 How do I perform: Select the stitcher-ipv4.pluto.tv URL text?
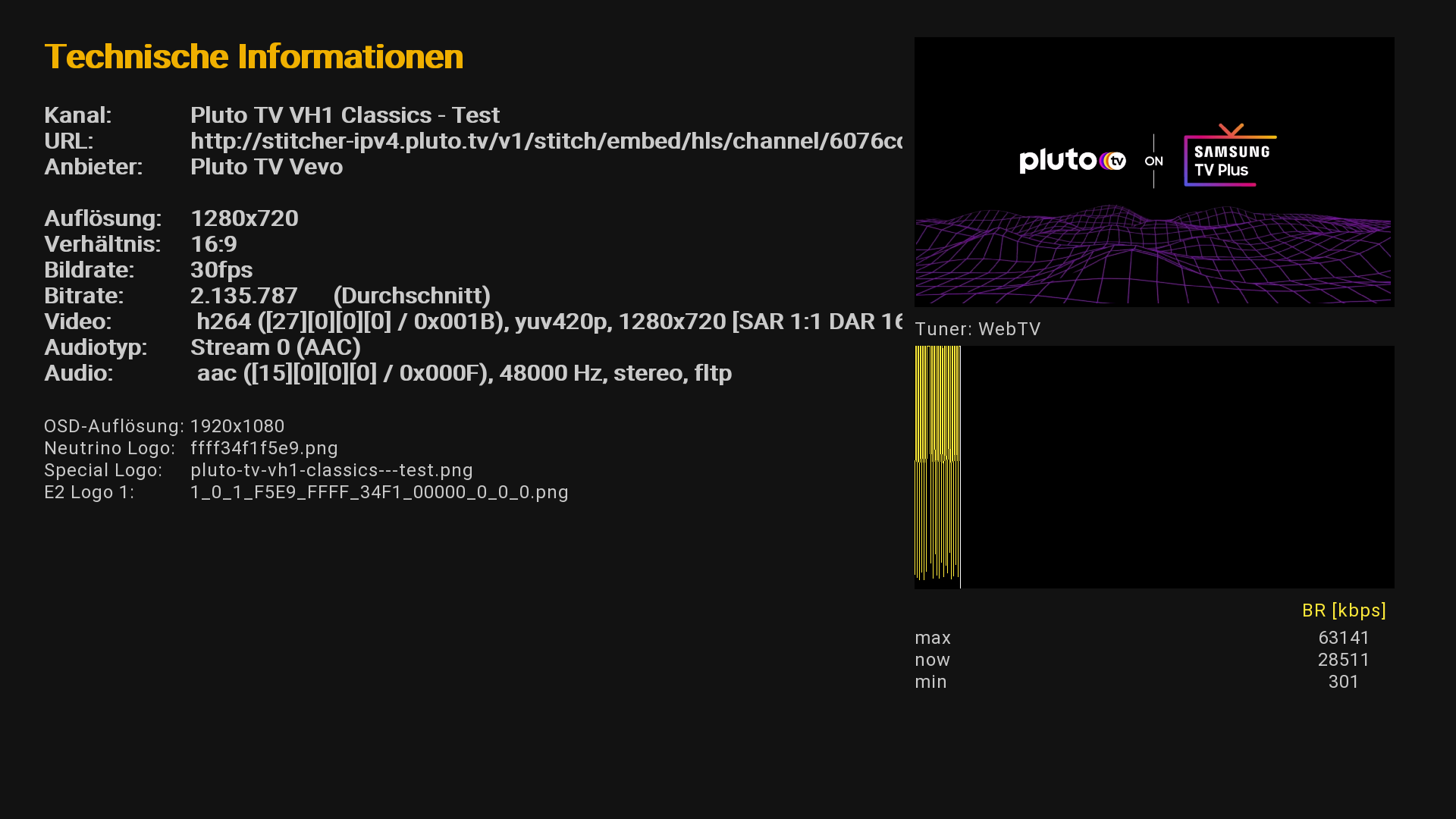pos(546,141)
